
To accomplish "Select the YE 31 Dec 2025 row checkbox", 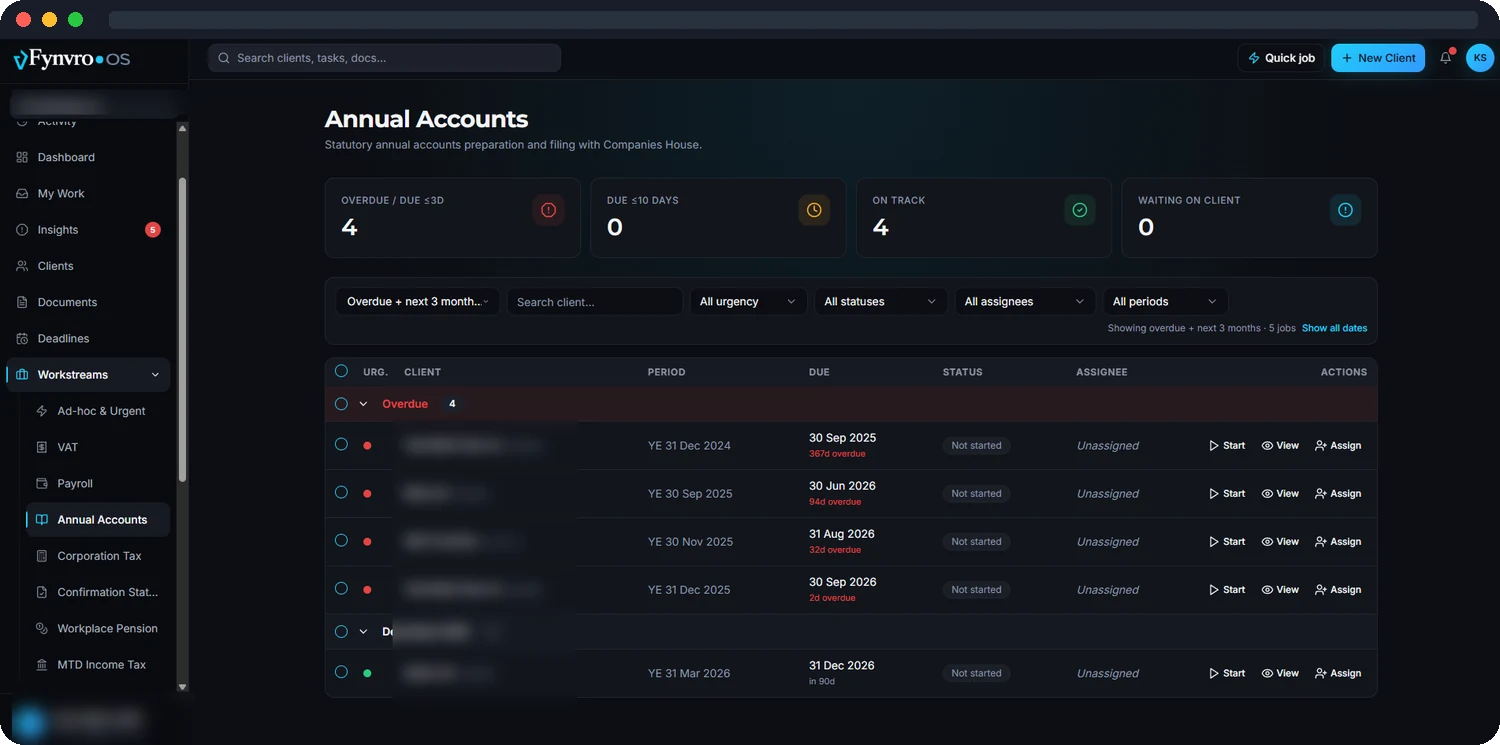I will pyautogui.click(x=341, y=588).
